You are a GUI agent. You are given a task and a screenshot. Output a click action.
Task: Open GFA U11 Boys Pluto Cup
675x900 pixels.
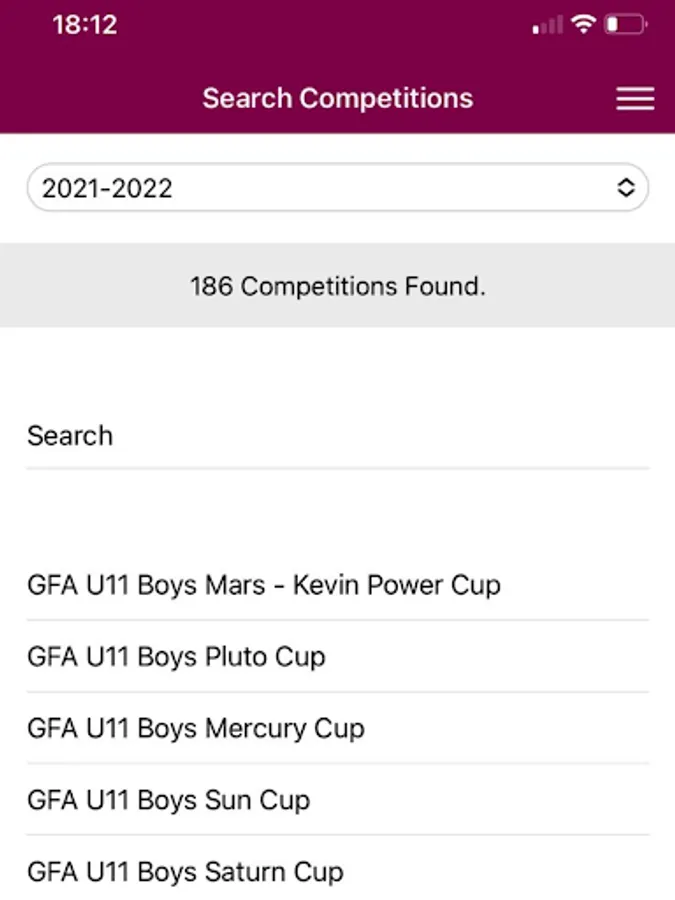pyautogui.click(x=176, y=657)
